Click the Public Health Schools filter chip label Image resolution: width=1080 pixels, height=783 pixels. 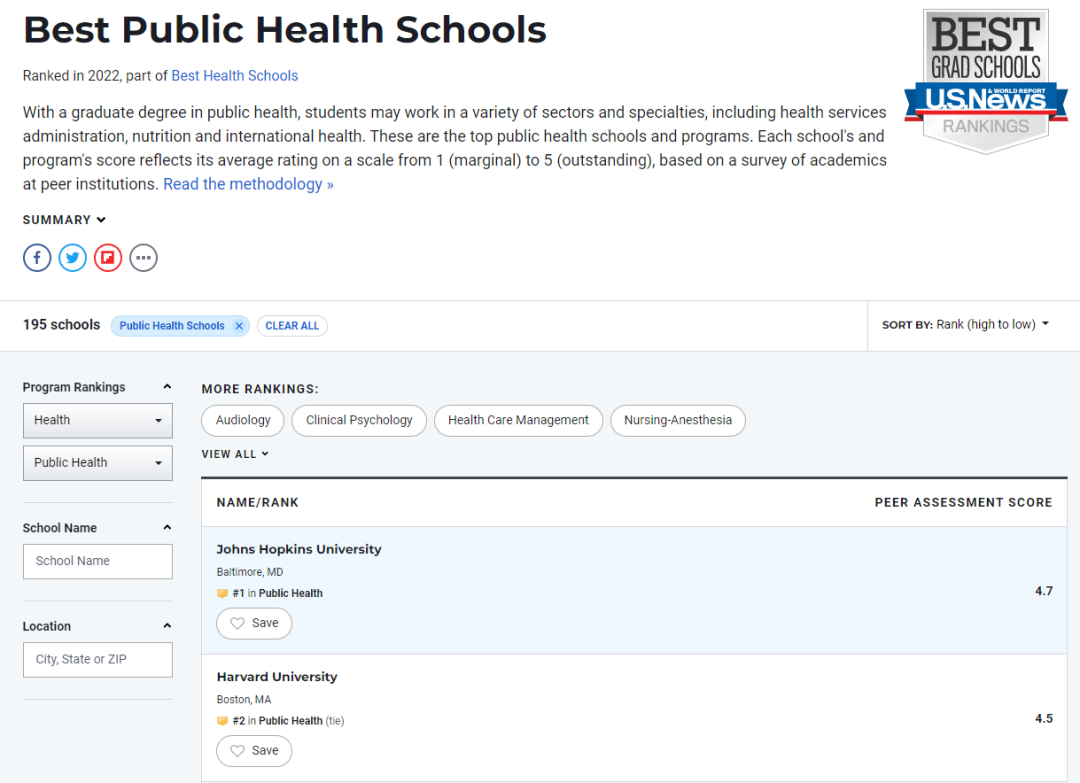[172, 326]
